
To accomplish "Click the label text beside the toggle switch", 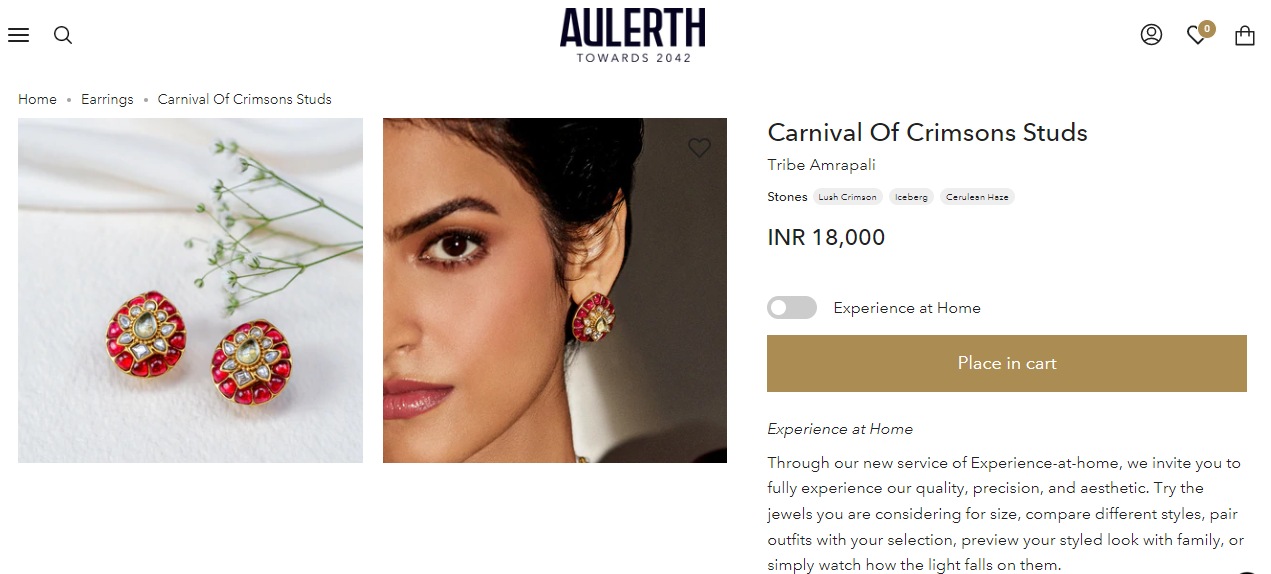I will tap(907, 308).
